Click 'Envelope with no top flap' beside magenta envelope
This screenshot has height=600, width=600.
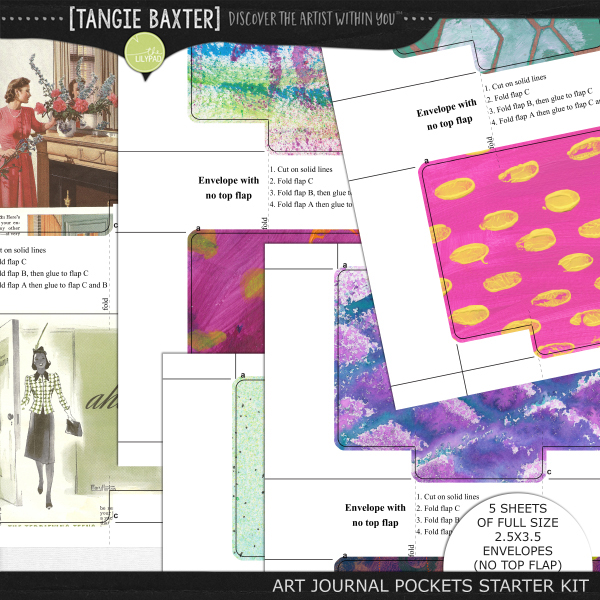tap(228, 188)
